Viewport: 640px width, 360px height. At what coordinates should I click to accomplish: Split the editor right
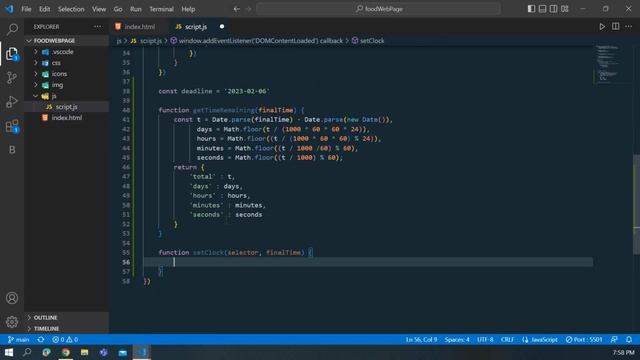[x=616, y=27]
